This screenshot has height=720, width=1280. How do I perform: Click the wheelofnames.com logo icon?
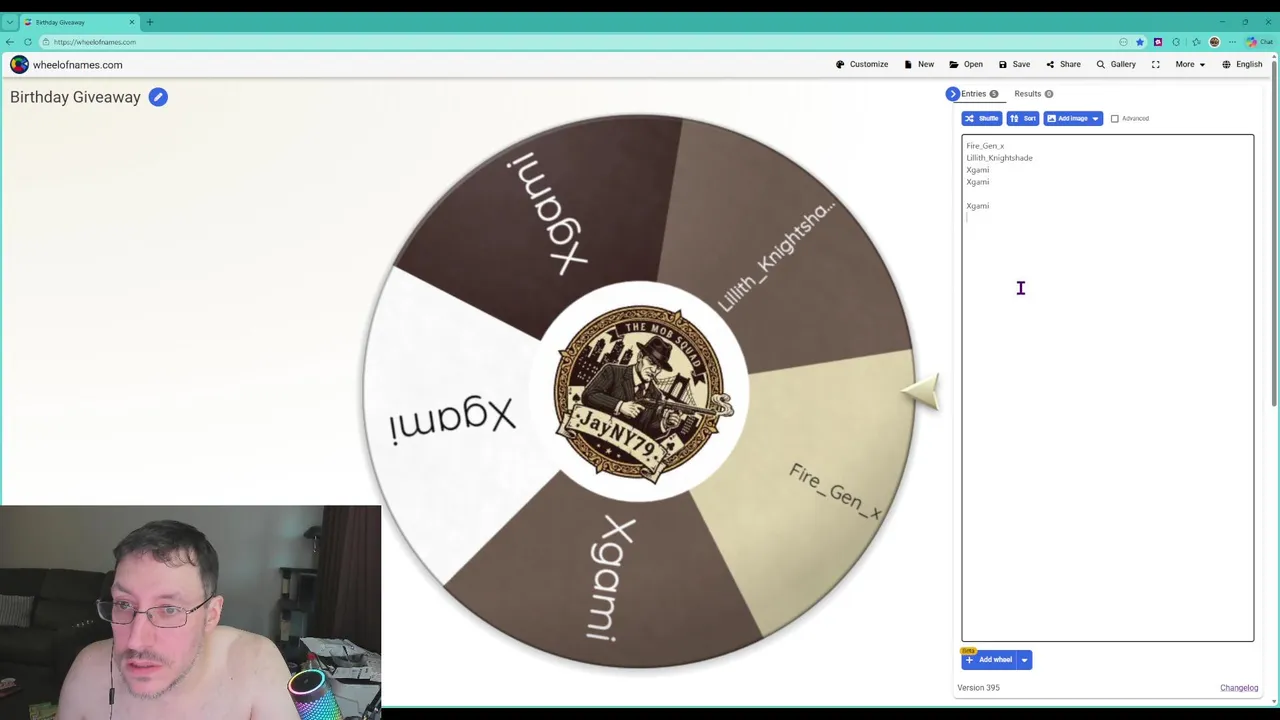point(19,65)
